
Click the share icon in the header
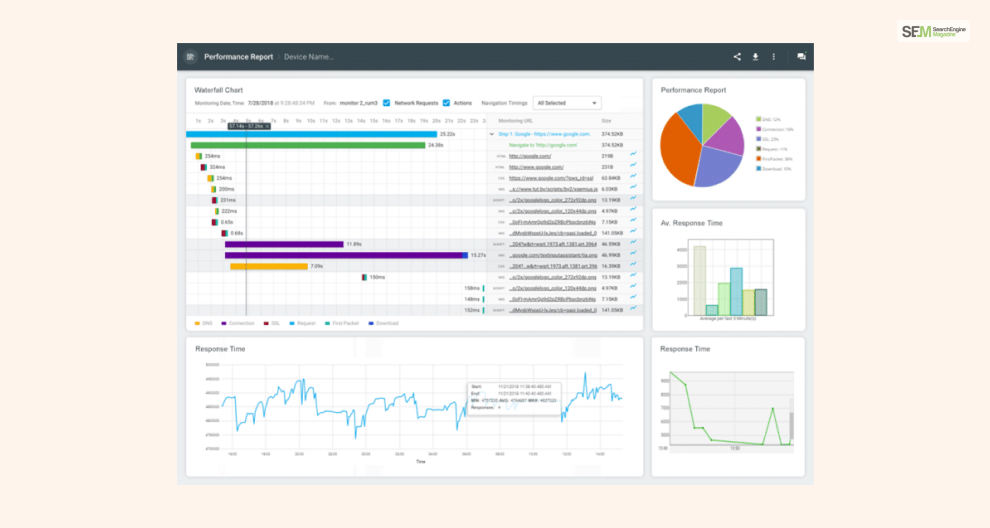pyautogui.click(x=737, y=57)
